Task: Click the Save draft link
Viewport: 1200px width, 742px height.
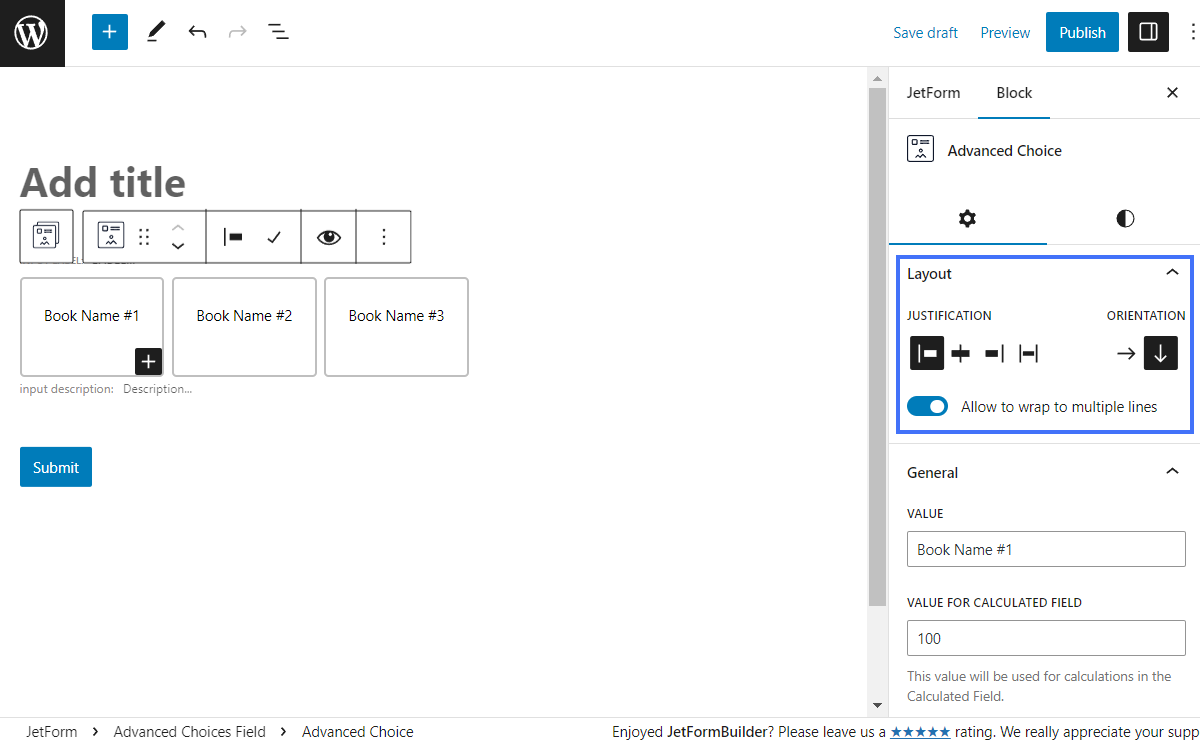Action: (925, 33)
